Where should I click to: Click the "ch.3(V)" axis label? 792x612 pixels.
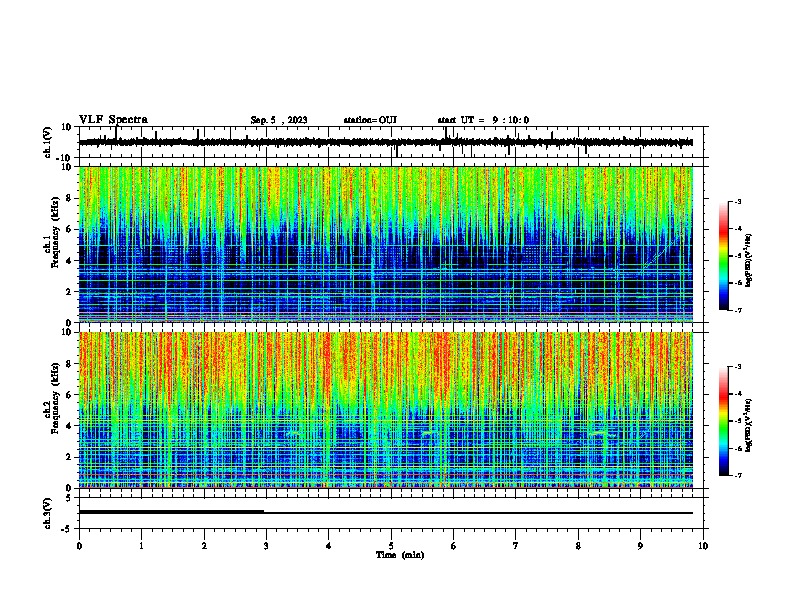(x=48, y=513)
